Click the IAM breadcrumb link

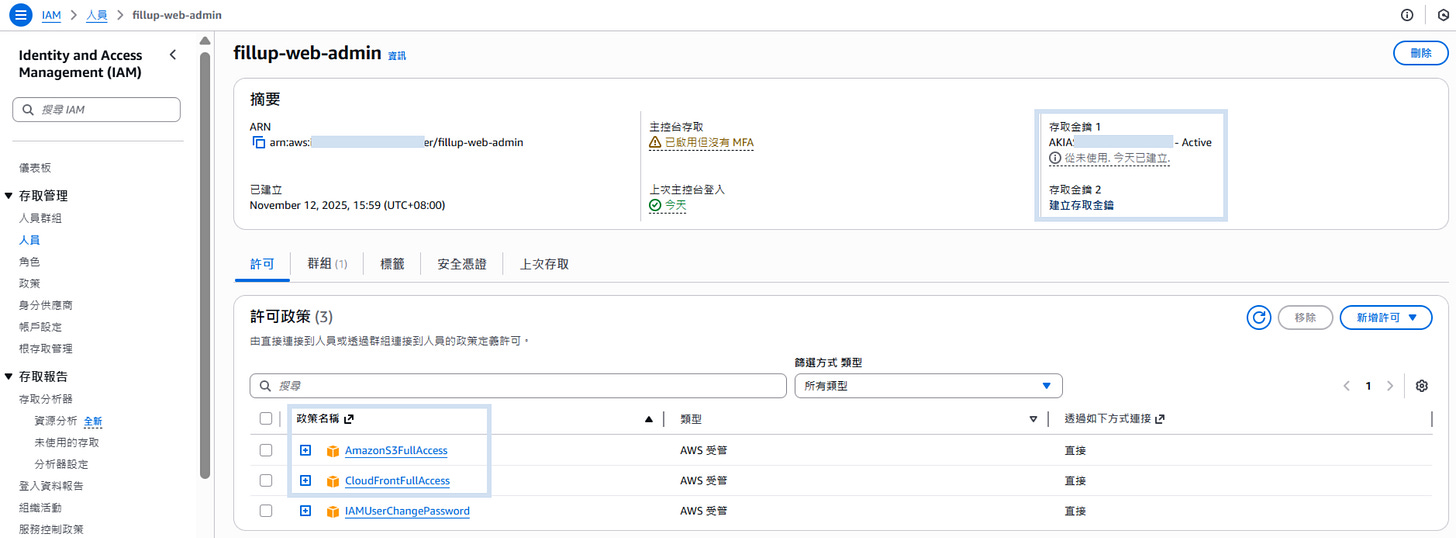pos(52,15)
